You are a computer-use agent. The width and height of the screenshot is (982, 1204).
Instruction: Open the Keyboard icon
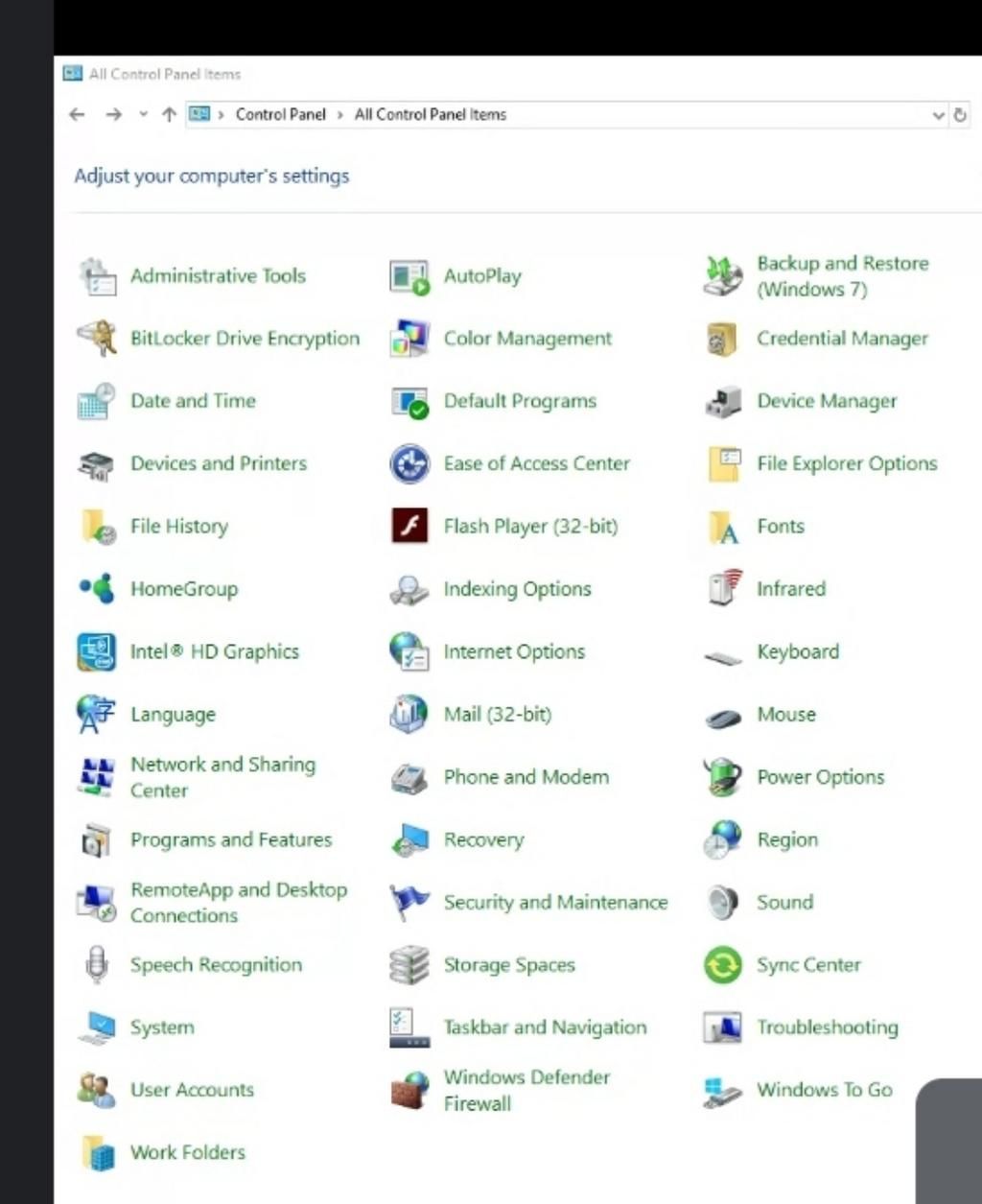[723, 658]
